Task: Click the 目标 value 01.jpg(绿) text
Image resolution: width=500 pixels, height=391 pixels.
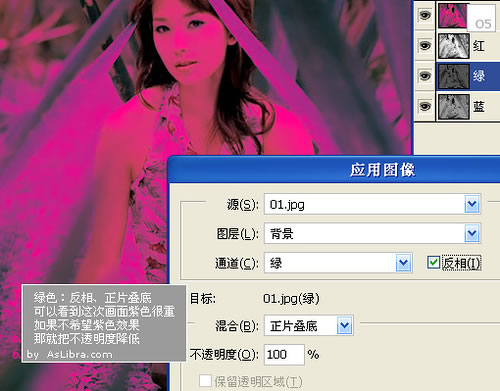Action: [x=291, y=299]
